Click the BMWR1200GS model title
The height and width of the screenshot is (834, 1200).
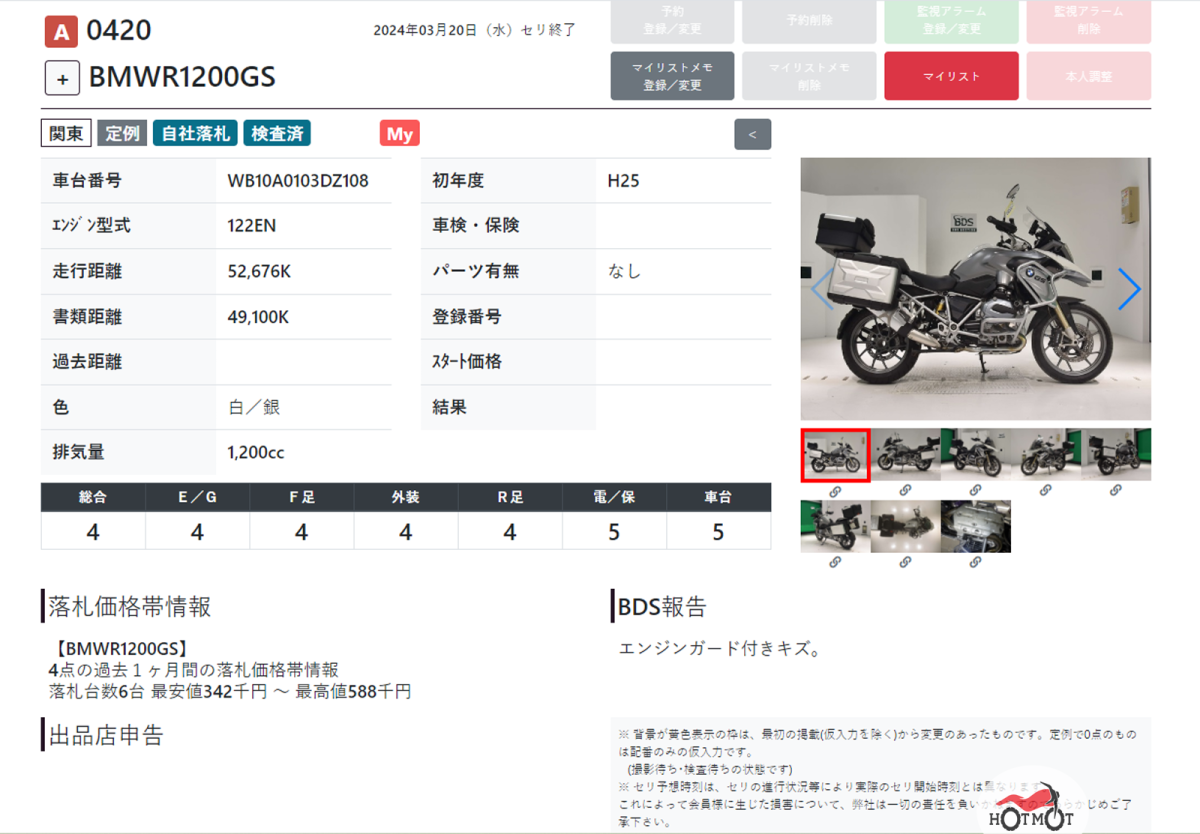182,77
